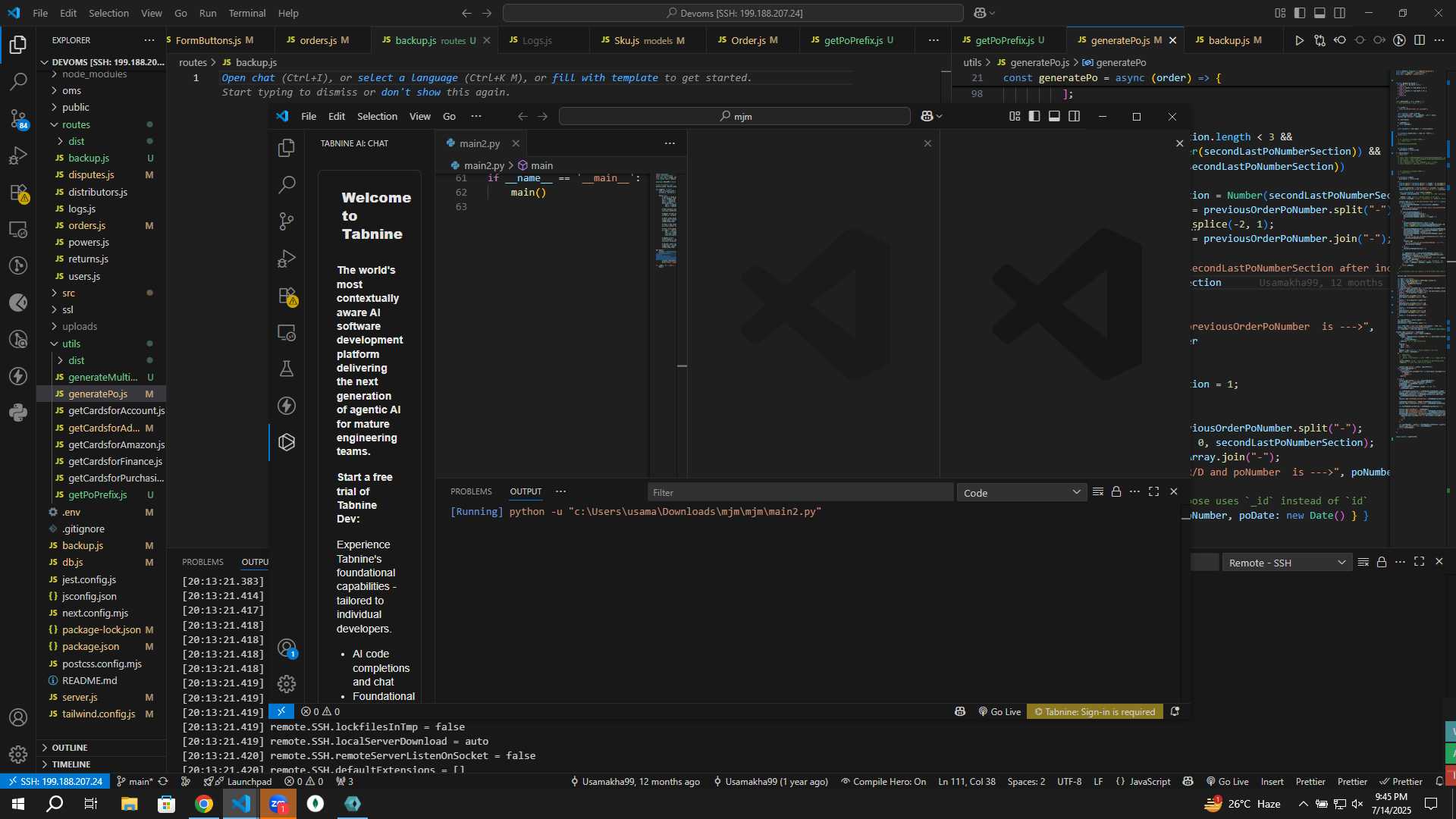Open Manage gear in Devoms activity bar
The height and width of the screenshot is (819, 1456).
coord(18,755)
